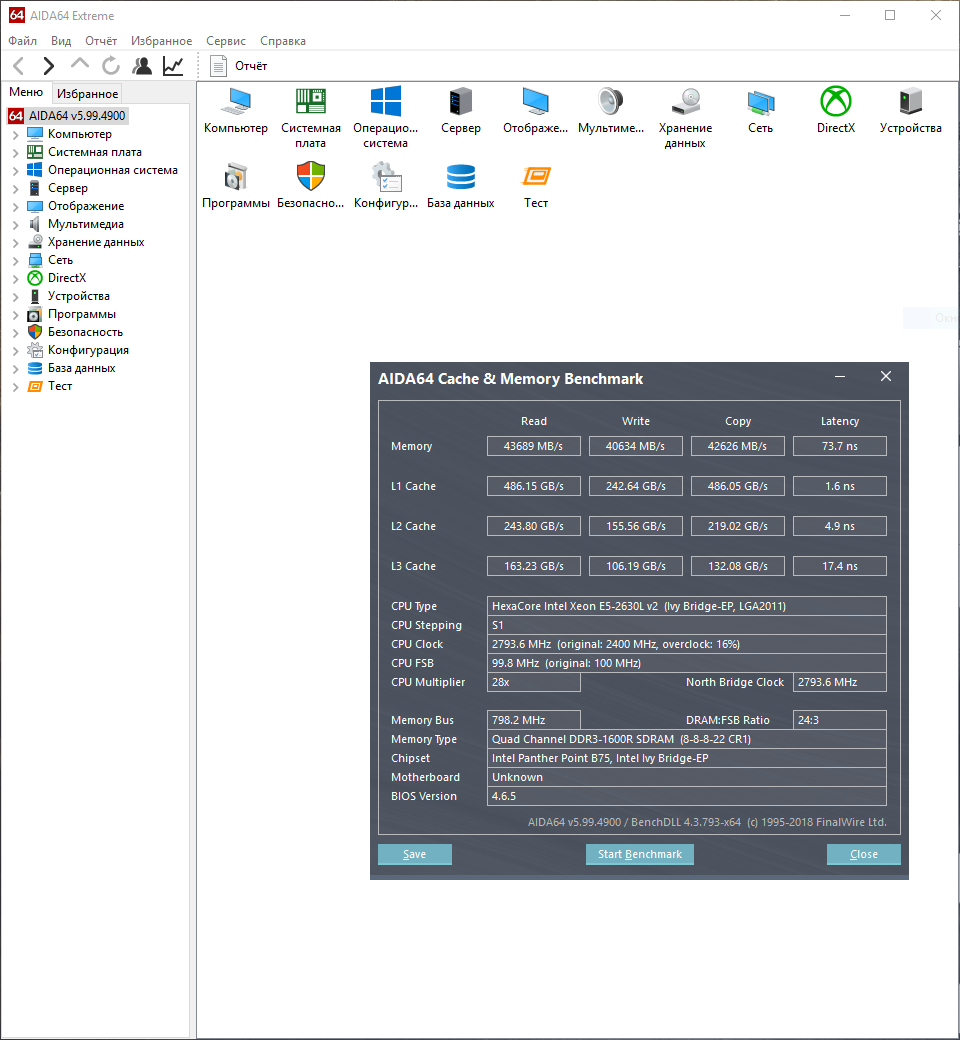Open the Компьютер icon in main pane
Image resolution: width=960 pixels, height=1040 pixels.
click(236, 110)
